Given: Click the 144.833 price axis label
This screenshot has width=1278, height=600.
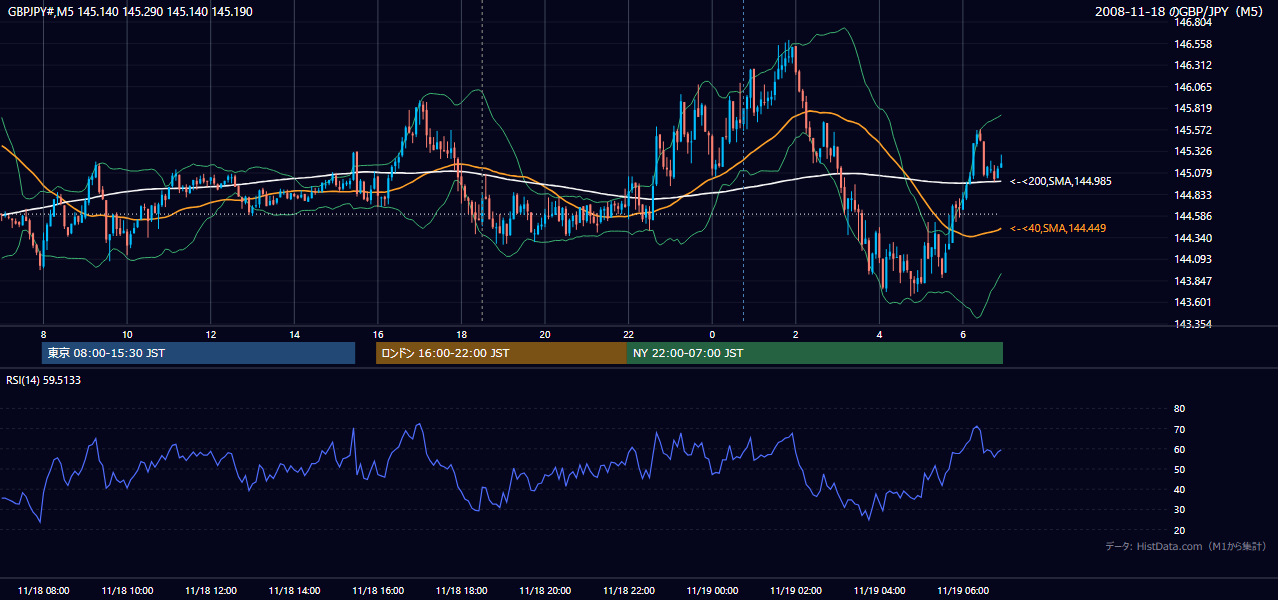Looking at the screenshot, I should [x=1193, y=195].
